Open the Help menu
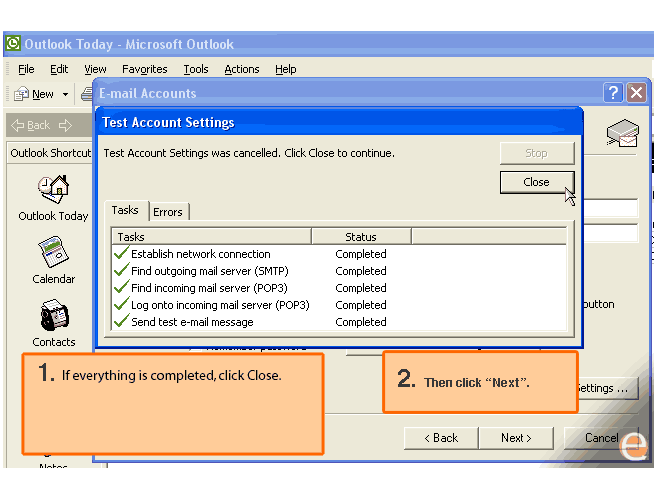The height and width of the screenshot is (500, 657). (x=286, y=69)
